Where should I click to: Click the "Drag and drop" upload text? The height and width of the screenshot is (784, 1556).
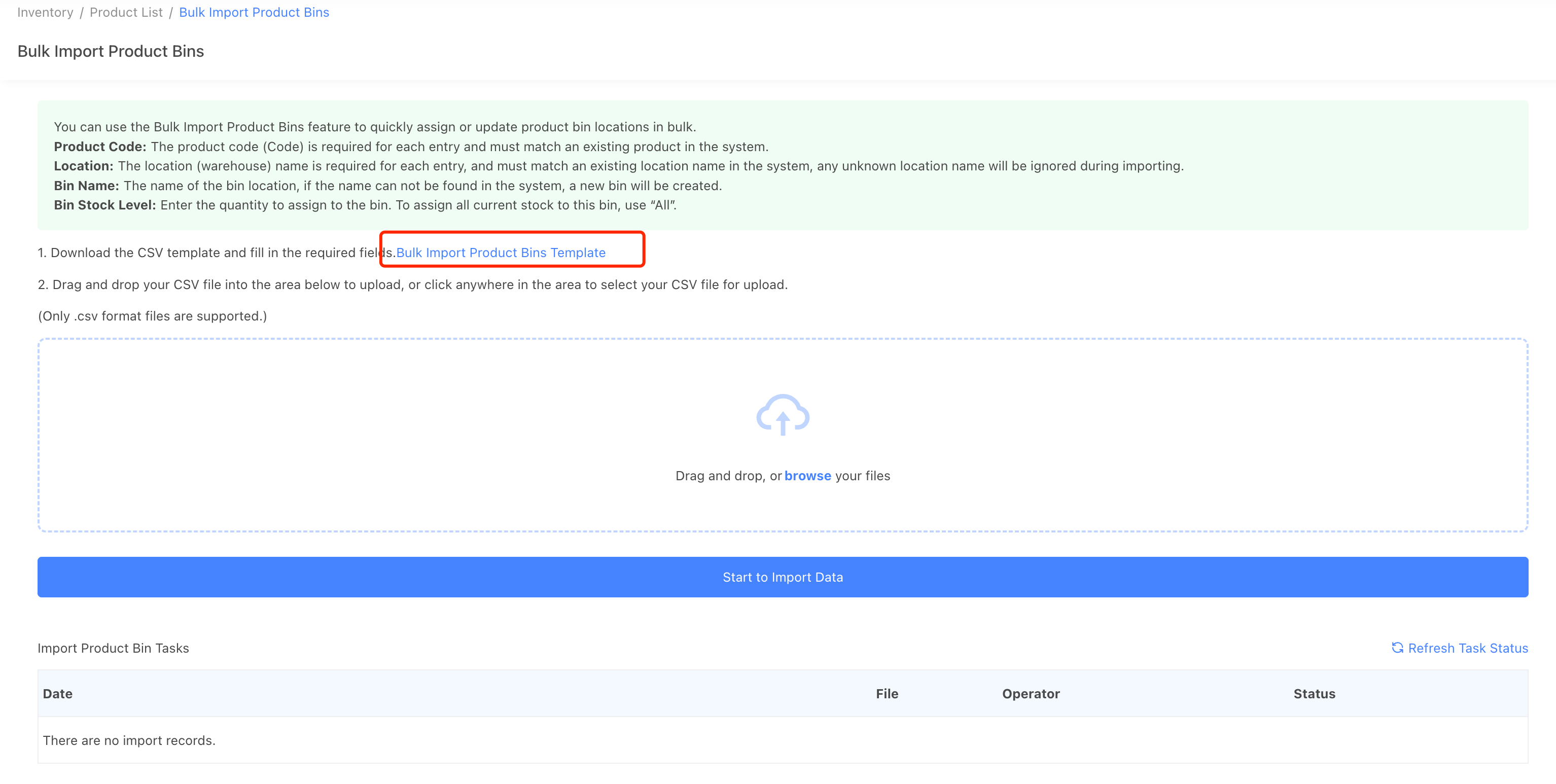[728, 476]
